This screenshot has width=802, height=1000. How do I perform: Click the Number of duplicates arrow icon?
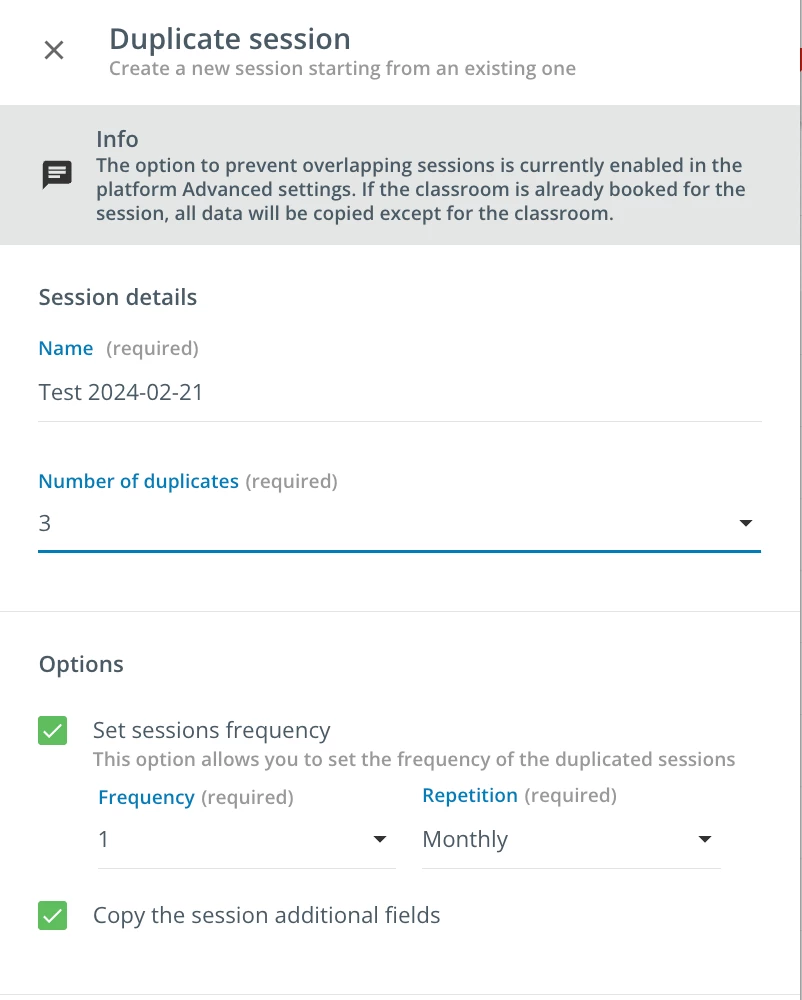tap(745, 523)
